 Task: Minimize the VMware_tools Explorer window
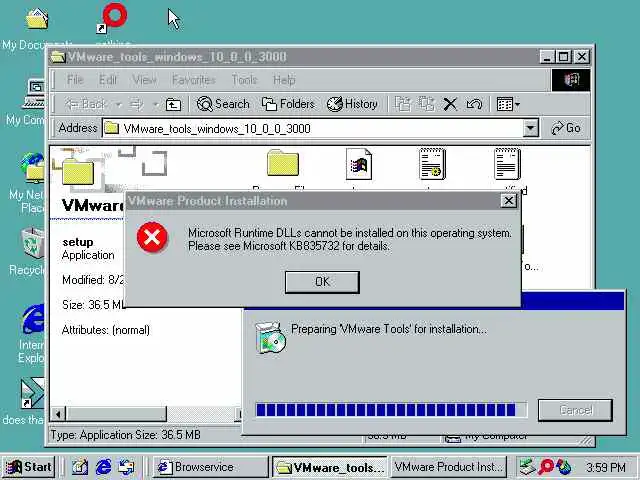click(x=547, y=57)
